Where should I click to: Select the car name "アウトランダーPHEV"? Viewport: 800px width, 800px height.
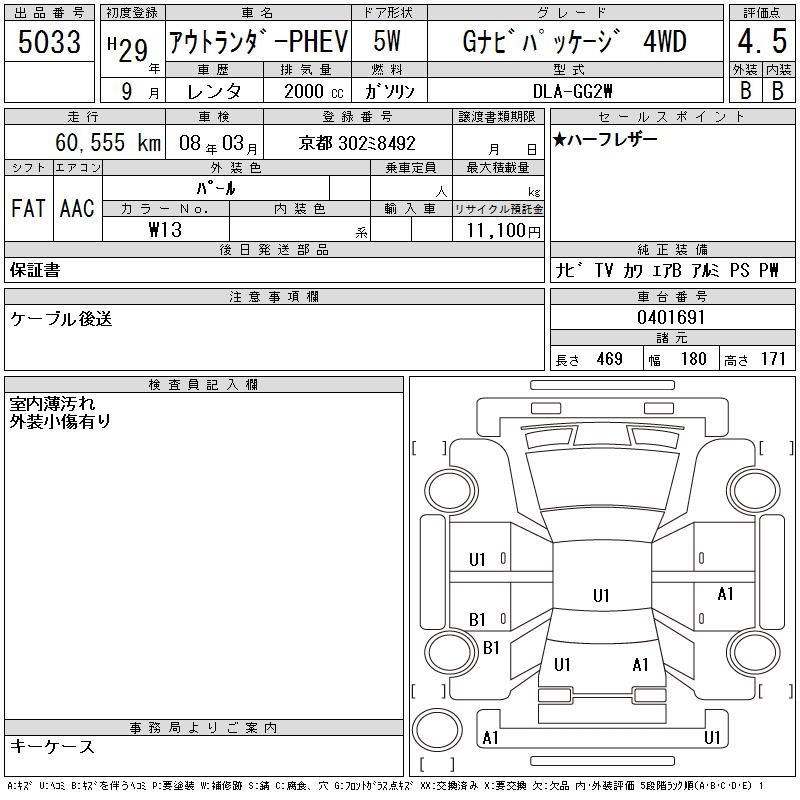(x=258, y=41)
